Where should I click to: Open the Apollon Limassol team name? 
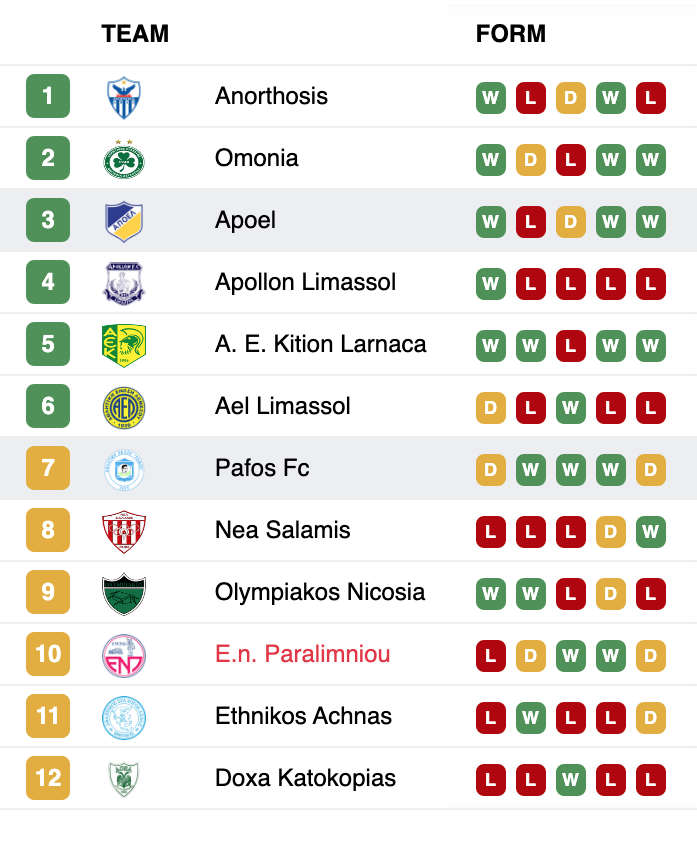point(305,282)
